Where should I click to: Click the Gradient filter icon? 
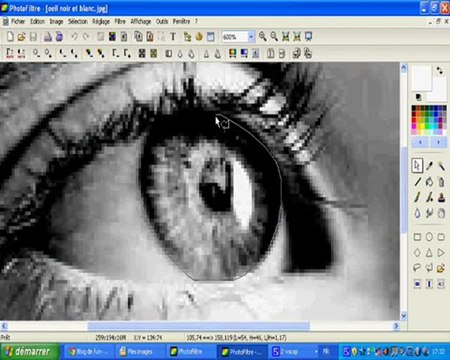(244, 53)
